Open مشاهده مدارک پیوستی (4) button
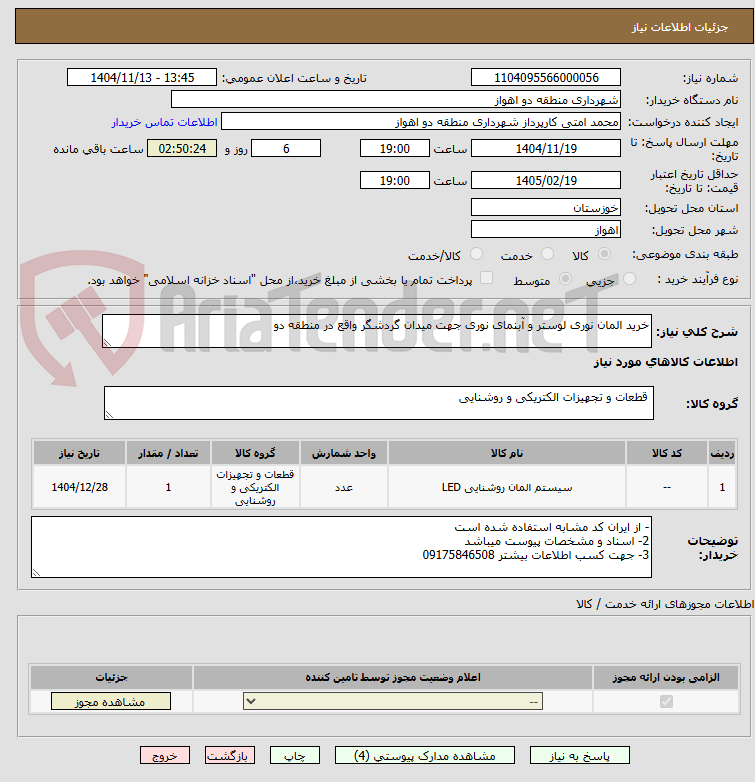 coord(425,755)
